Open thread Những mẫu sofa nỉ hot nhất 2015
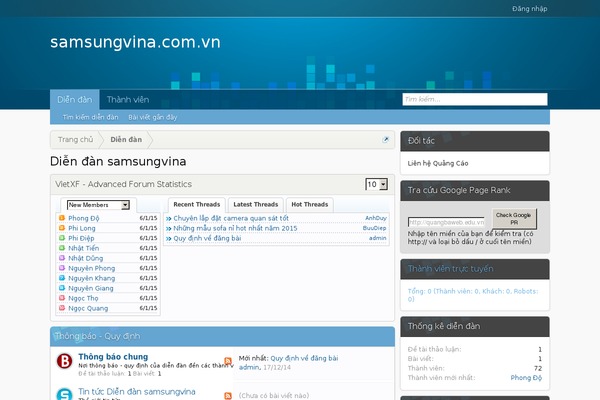The height and width of the screenshot is (400, 600). [x=235, y=228]
